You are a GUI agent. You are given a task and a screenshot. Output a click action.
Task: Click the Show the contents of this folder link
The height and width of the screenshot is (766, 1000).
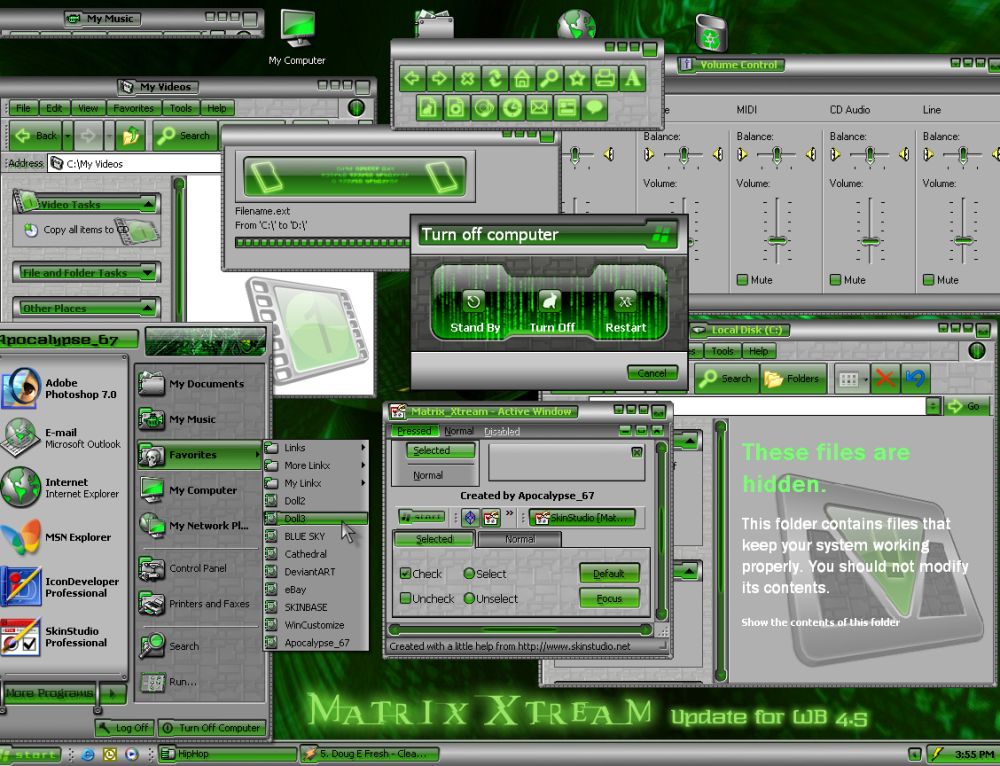click(x=820, y=622)
